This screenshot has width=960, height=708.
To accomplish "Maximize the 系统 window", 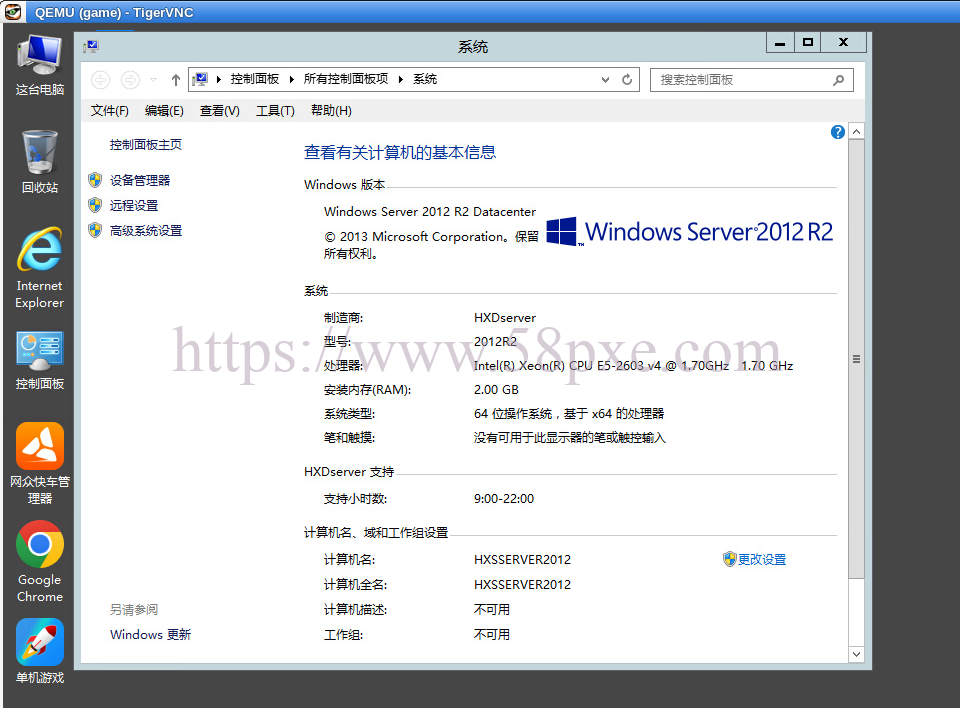I will pyautogui.click(x=808, y=43).
